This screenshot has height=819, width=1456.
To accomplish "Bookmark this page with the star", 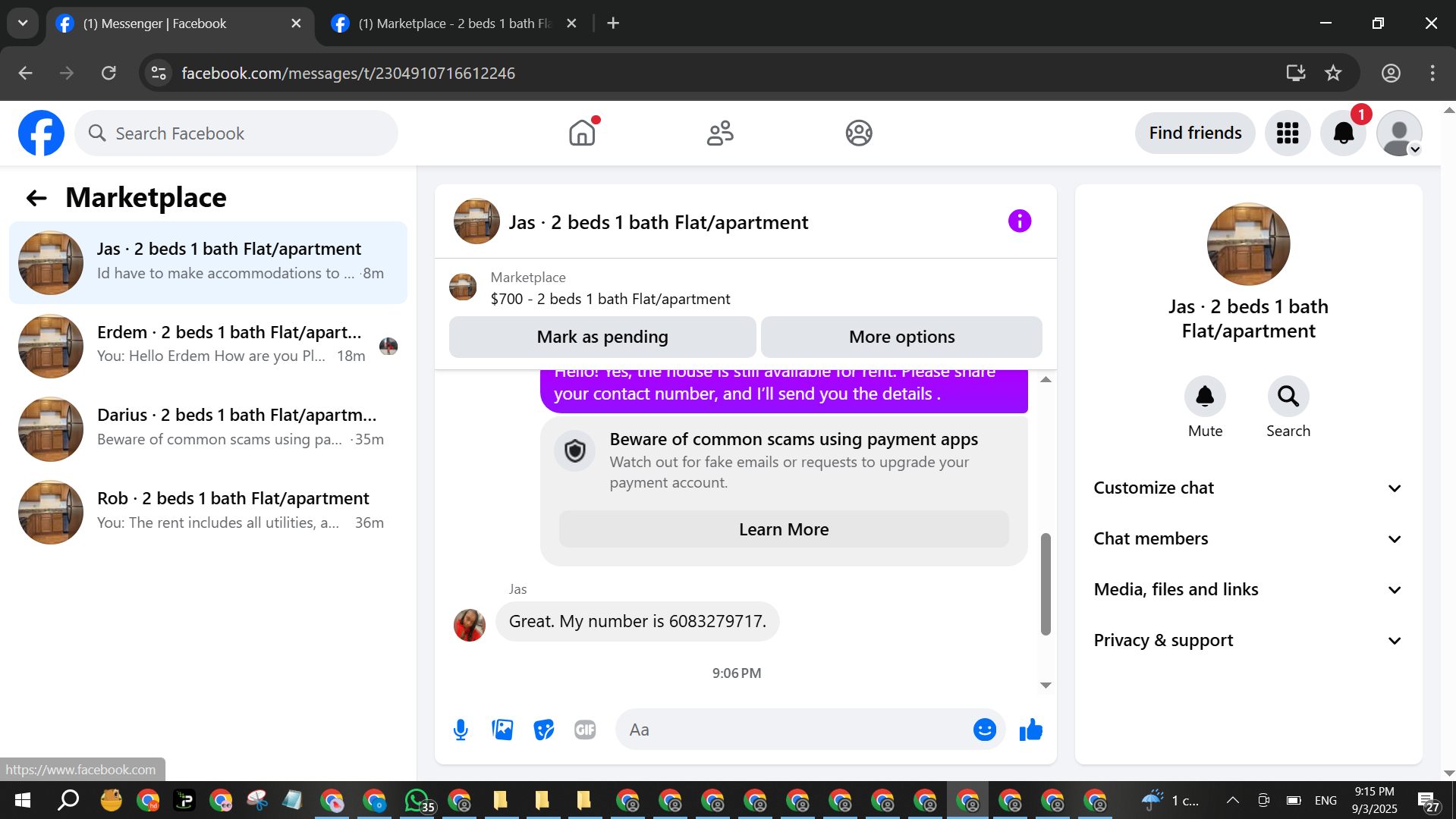I will point(1333,73).
